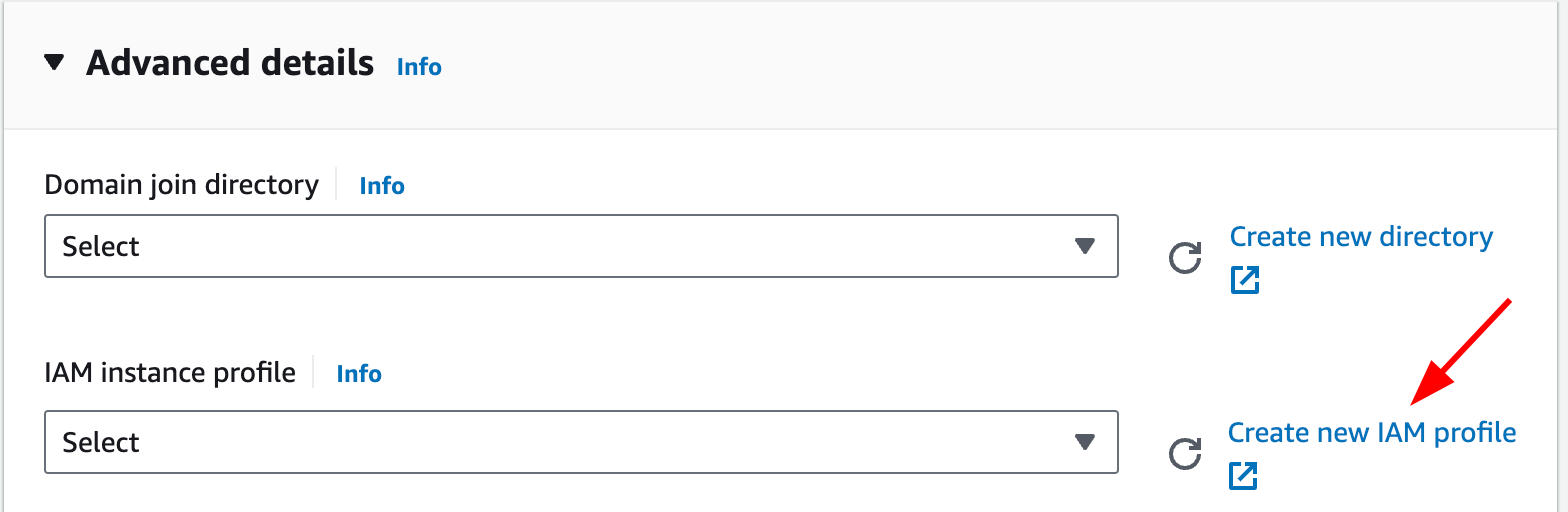Image resolution: width=1568 pixels, height=512 pixels.
Task: Expand IAM instance profile dropdown arrow
Action: click(x=1085, y=442)
